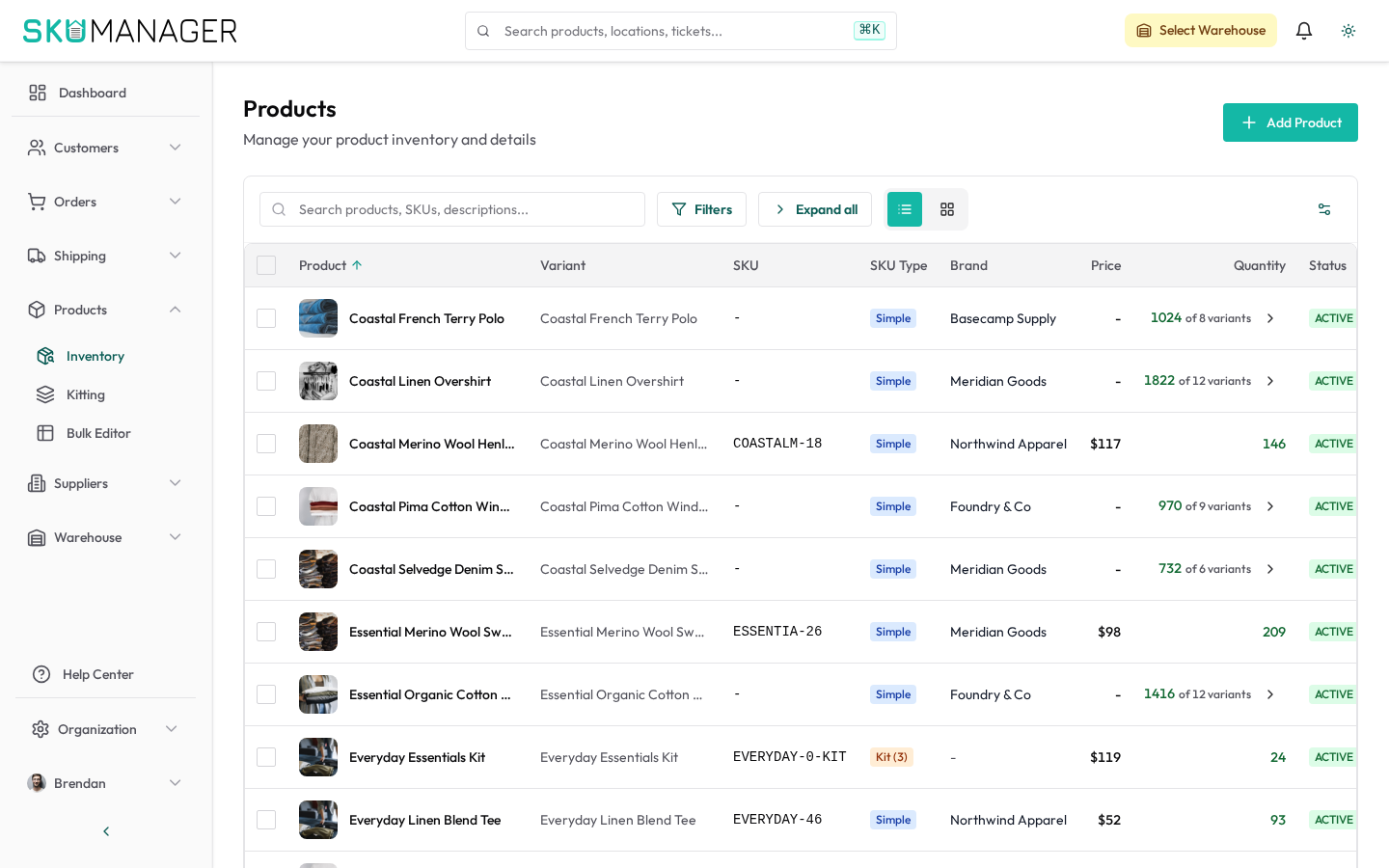
Task: Expand Warehouse menu chevron
Action: point(176,537)
